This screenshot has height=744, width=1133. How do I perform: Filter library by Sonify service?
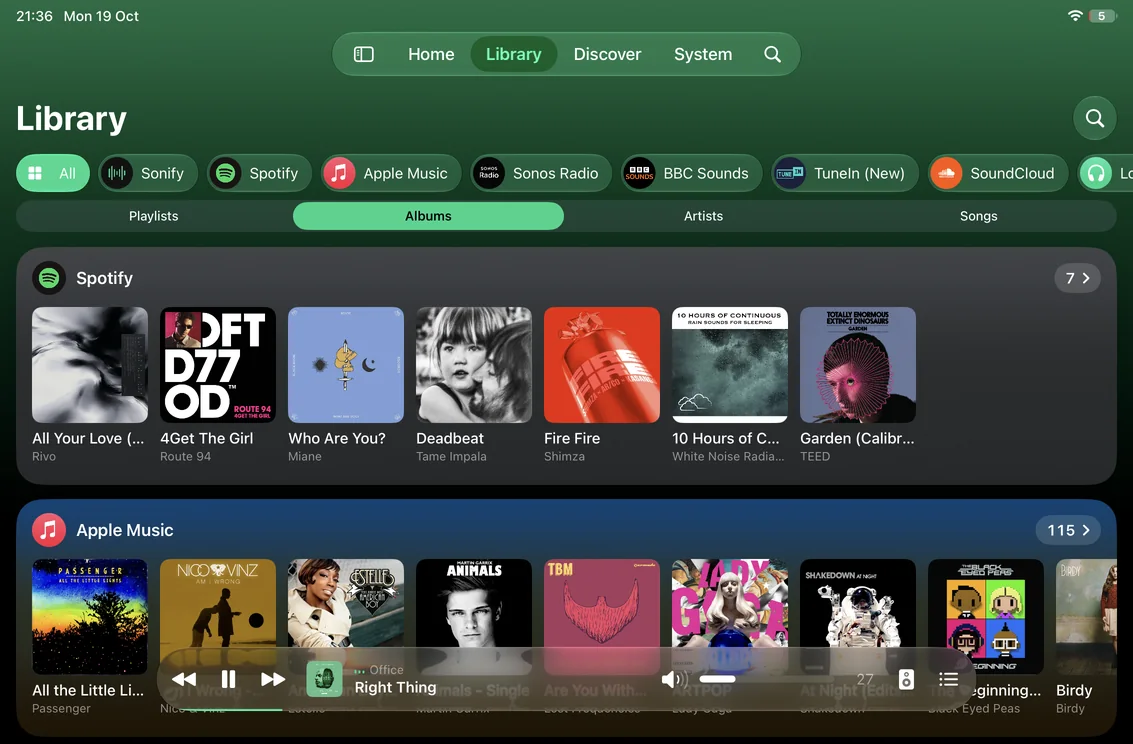point(148,173)
